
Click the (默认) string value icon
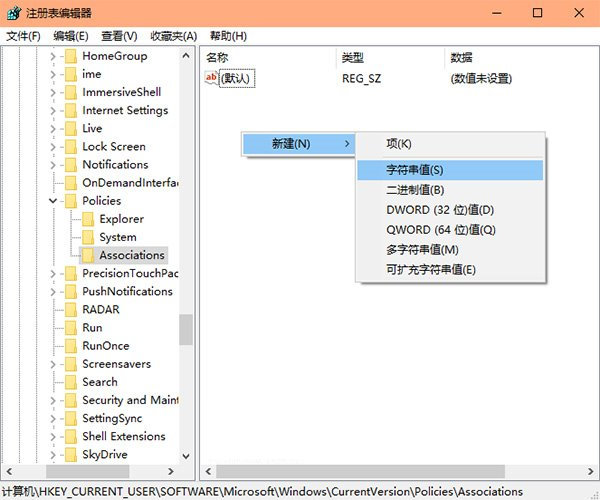(211, 78)
